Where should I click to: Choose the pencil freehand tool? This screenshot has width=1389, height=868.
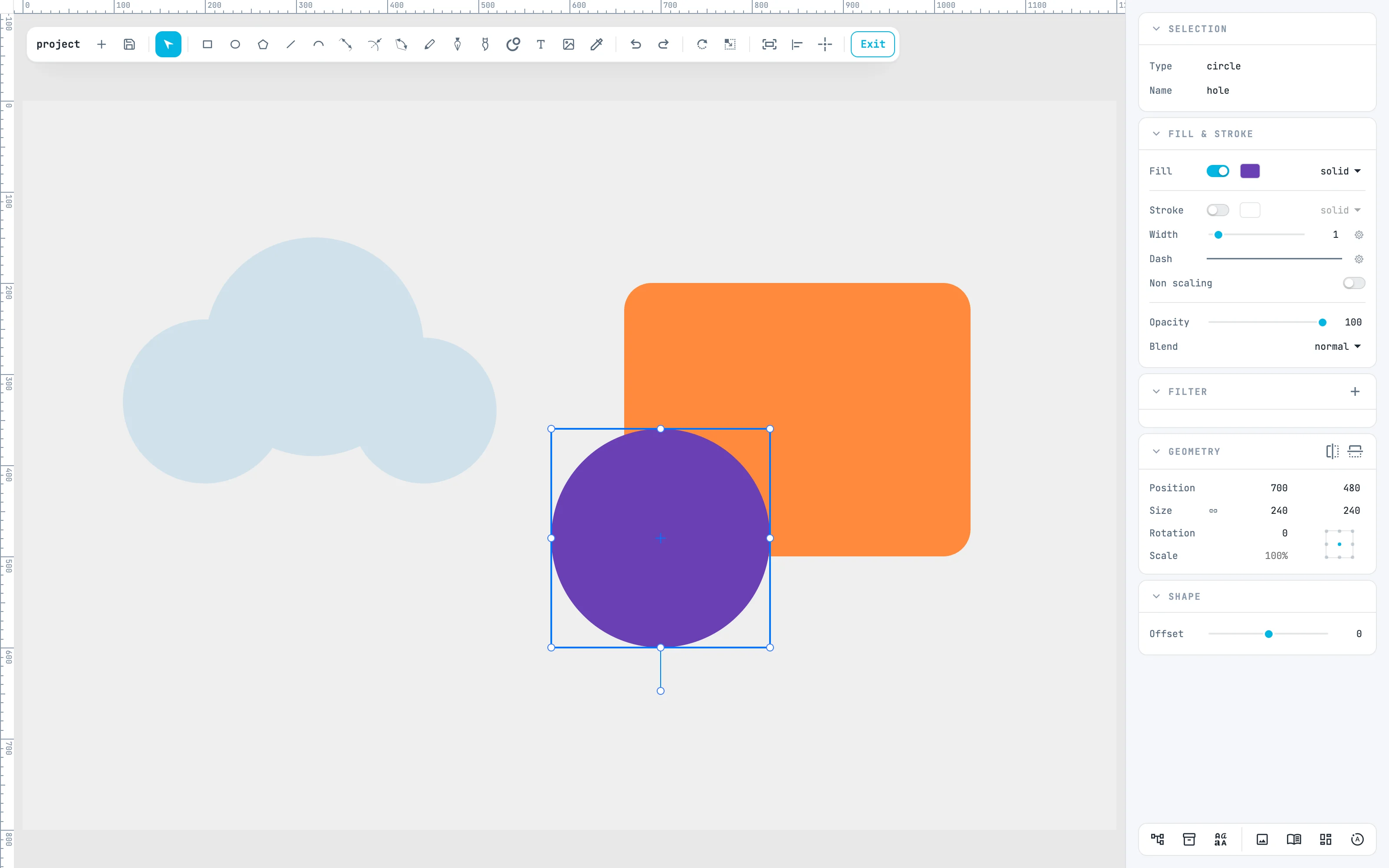coord(429,44)
